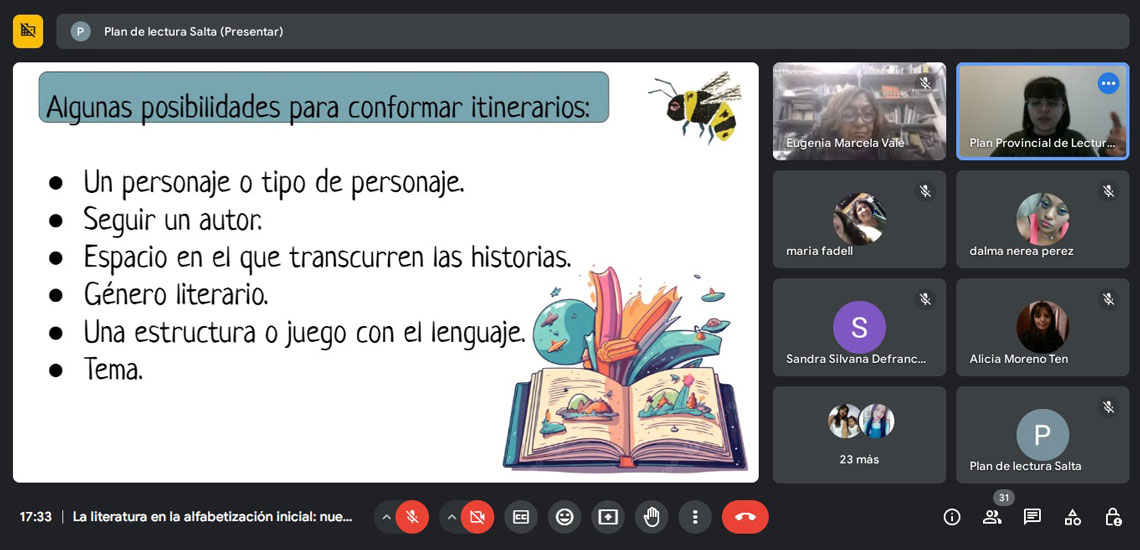
Task: Open host controls lock icon
Action: pyautogui.click(x=1112, y=517)
